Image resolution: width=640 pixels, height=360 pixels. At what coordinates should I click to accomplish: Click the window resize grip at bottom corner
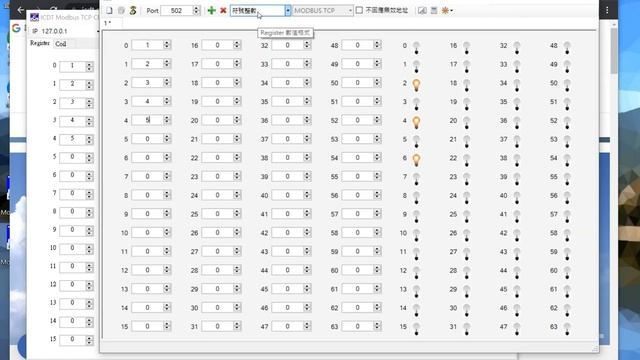(x=596, y=349)
